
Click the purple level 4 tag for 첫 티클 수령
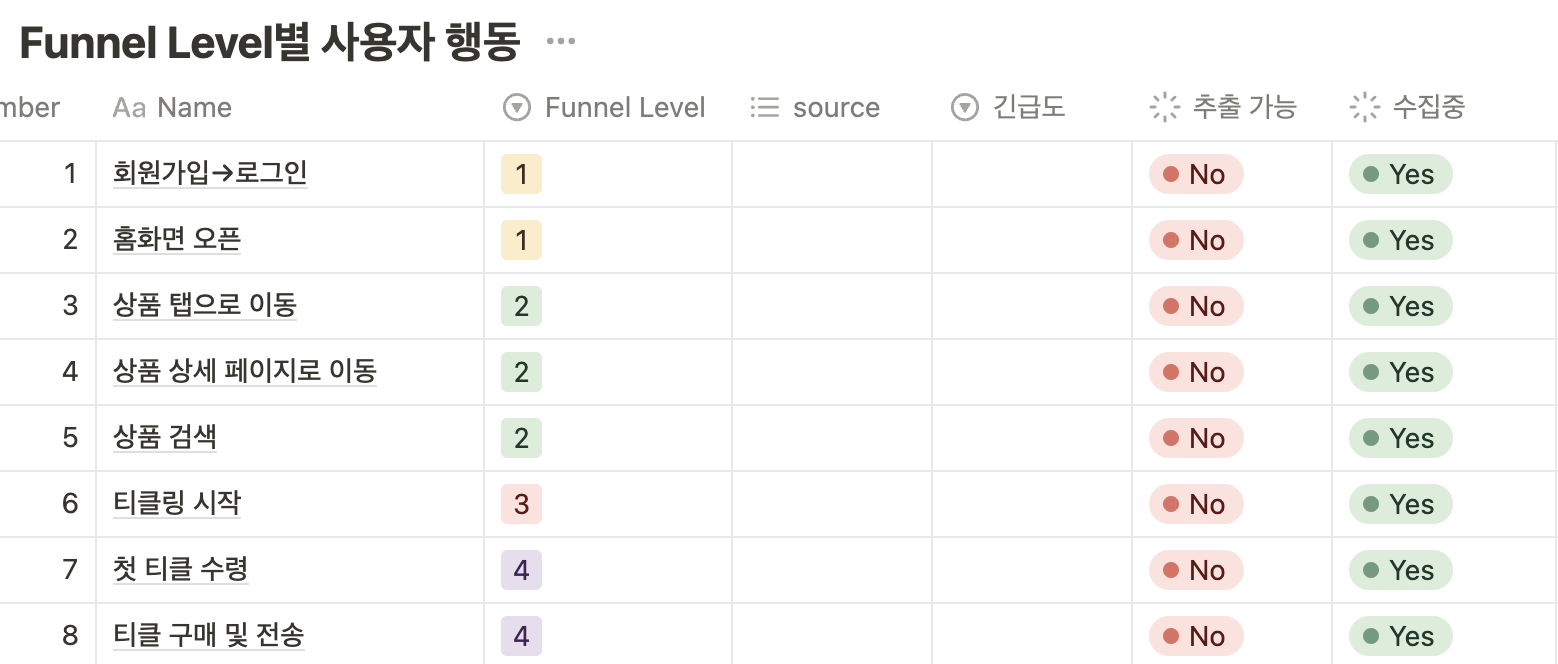pyautogui.click(x=521, y=570)
